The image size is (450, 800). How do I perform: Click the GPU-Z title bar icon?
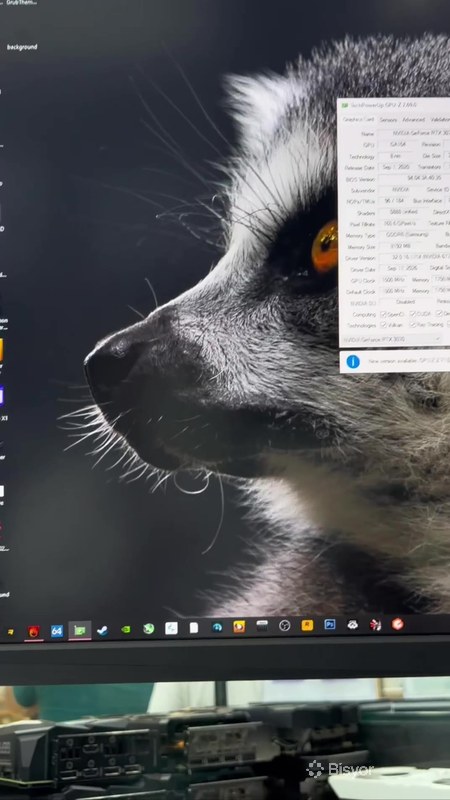pyautogui.click(x=345, y=105)
